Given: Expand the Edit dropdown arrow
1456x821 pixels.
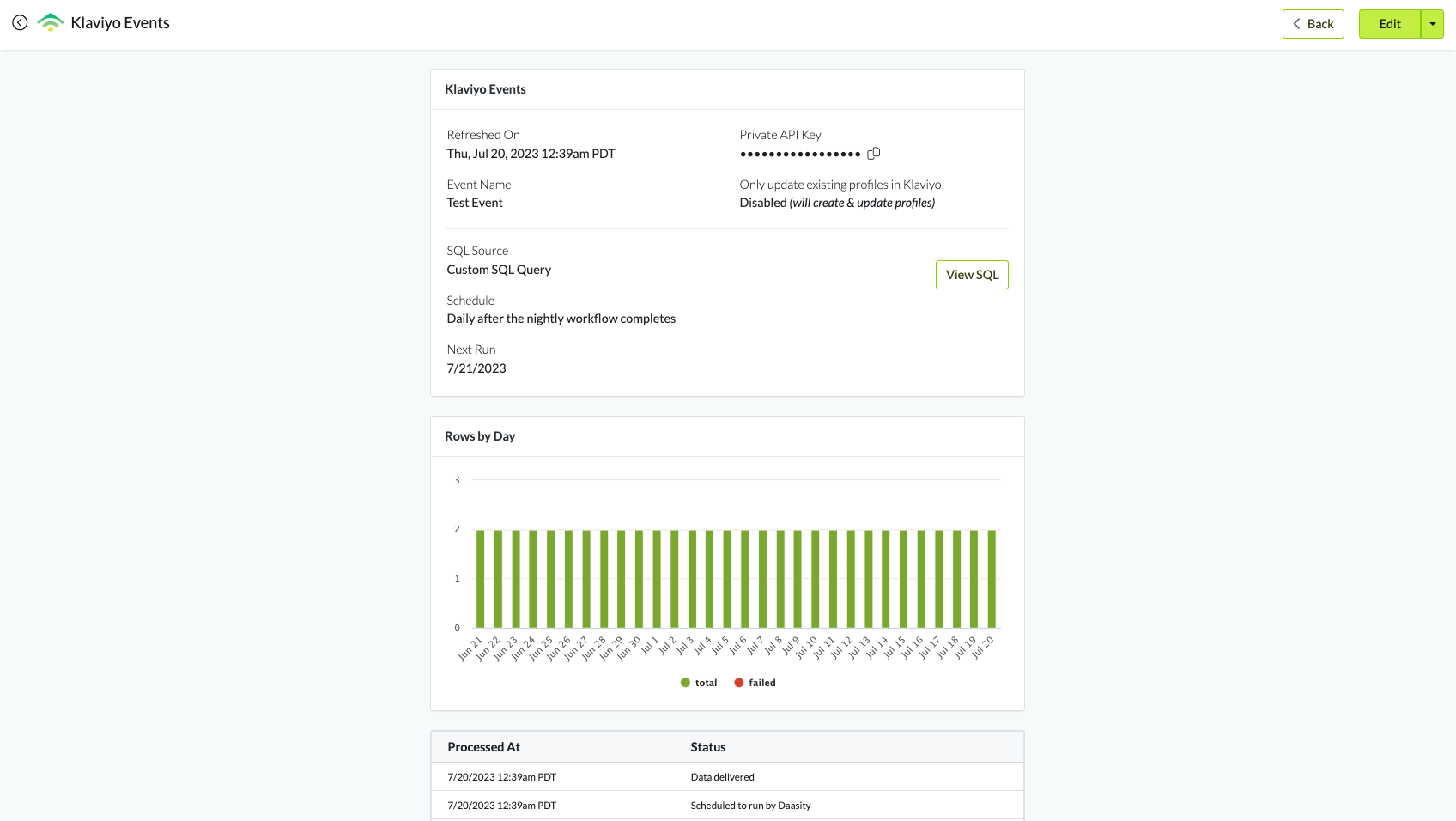Looking at the screenshot, I should pos(1433,24).
